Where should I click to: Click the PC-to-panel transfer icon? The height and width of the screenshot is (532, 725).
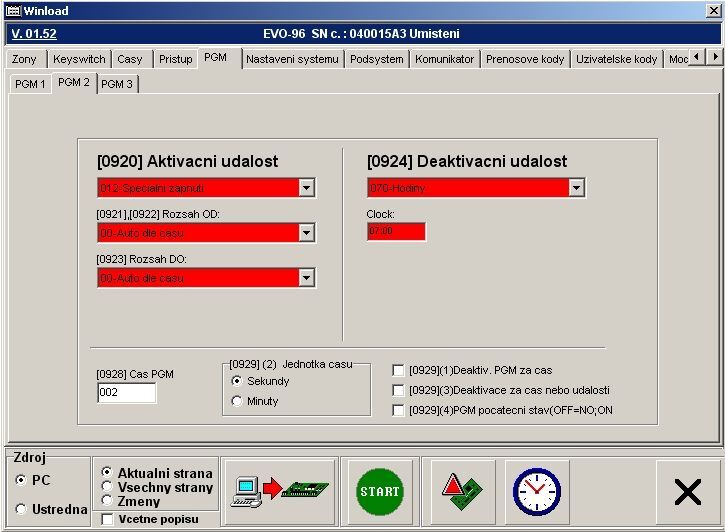[x=279, y=490]
